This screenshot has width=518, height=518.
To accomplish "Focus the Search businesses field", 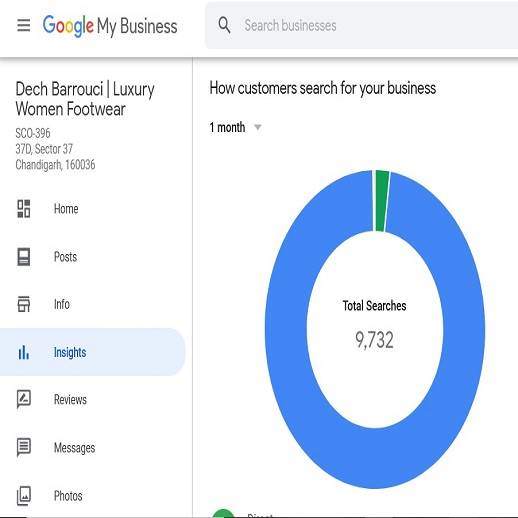I will pyautogui.click(x=361, y=25).
